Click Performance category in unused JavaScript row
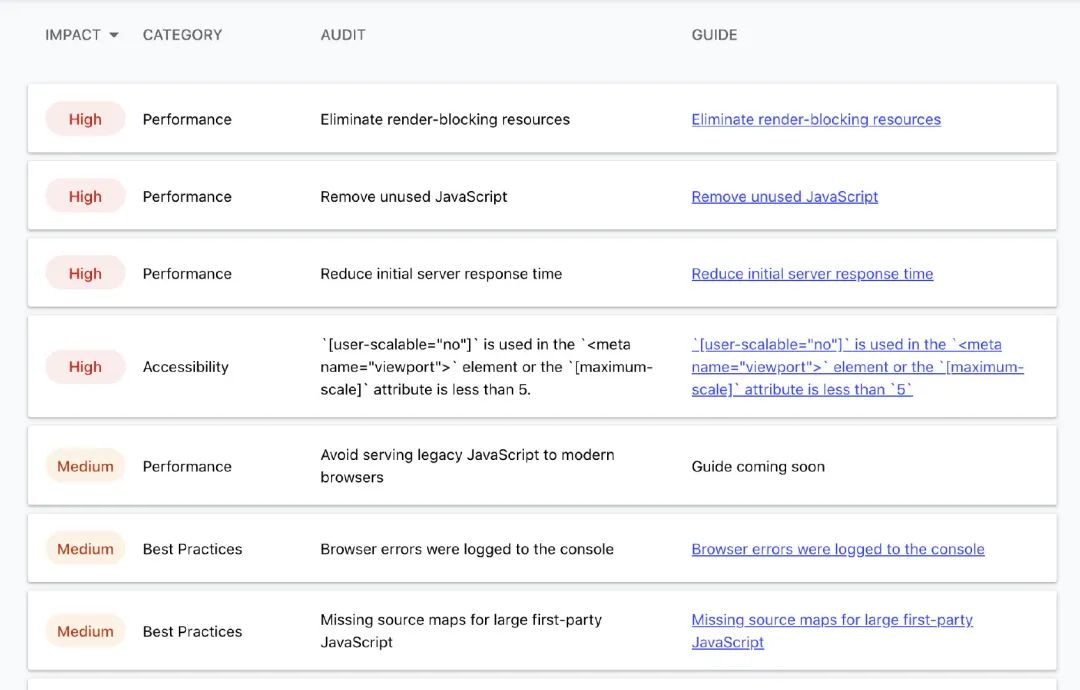Viewport: 1080px width, 690px height. 187,196
